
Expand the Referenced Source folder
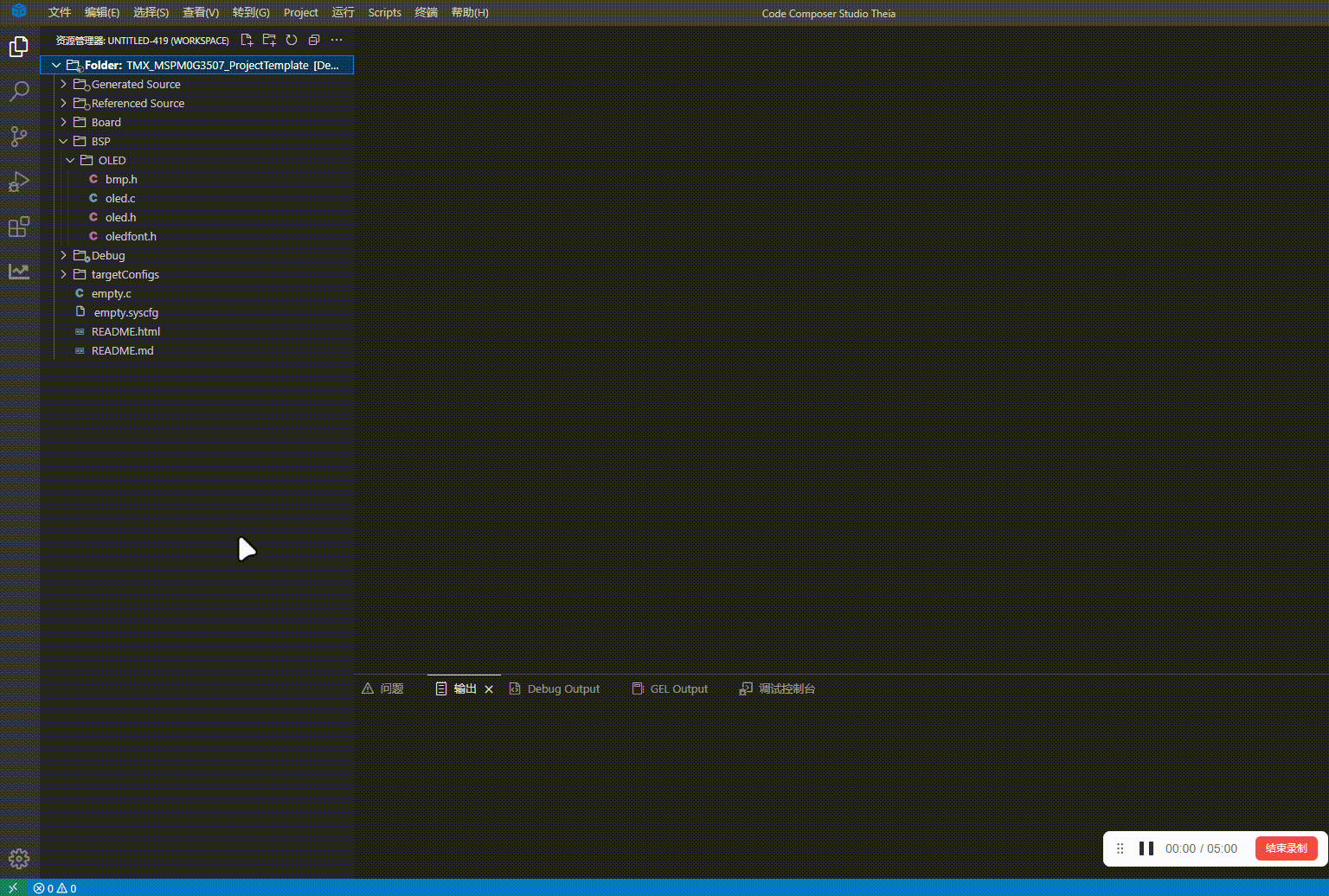coord(63,103)
